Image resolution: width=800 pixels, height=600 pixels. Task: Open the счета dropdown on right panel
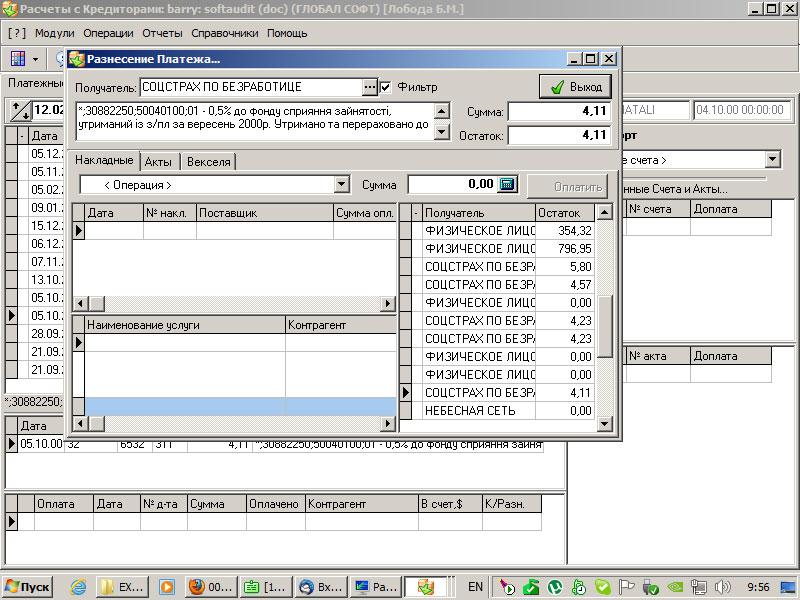(x=773, y=160)
